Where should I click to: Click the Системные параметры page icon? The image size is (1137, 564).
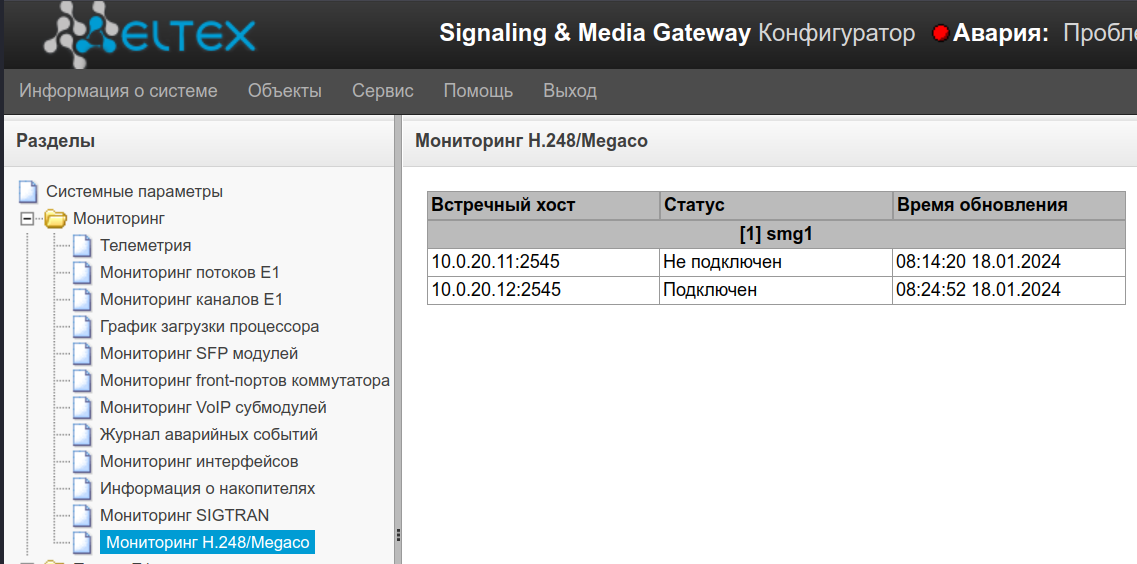coord(29,191)
